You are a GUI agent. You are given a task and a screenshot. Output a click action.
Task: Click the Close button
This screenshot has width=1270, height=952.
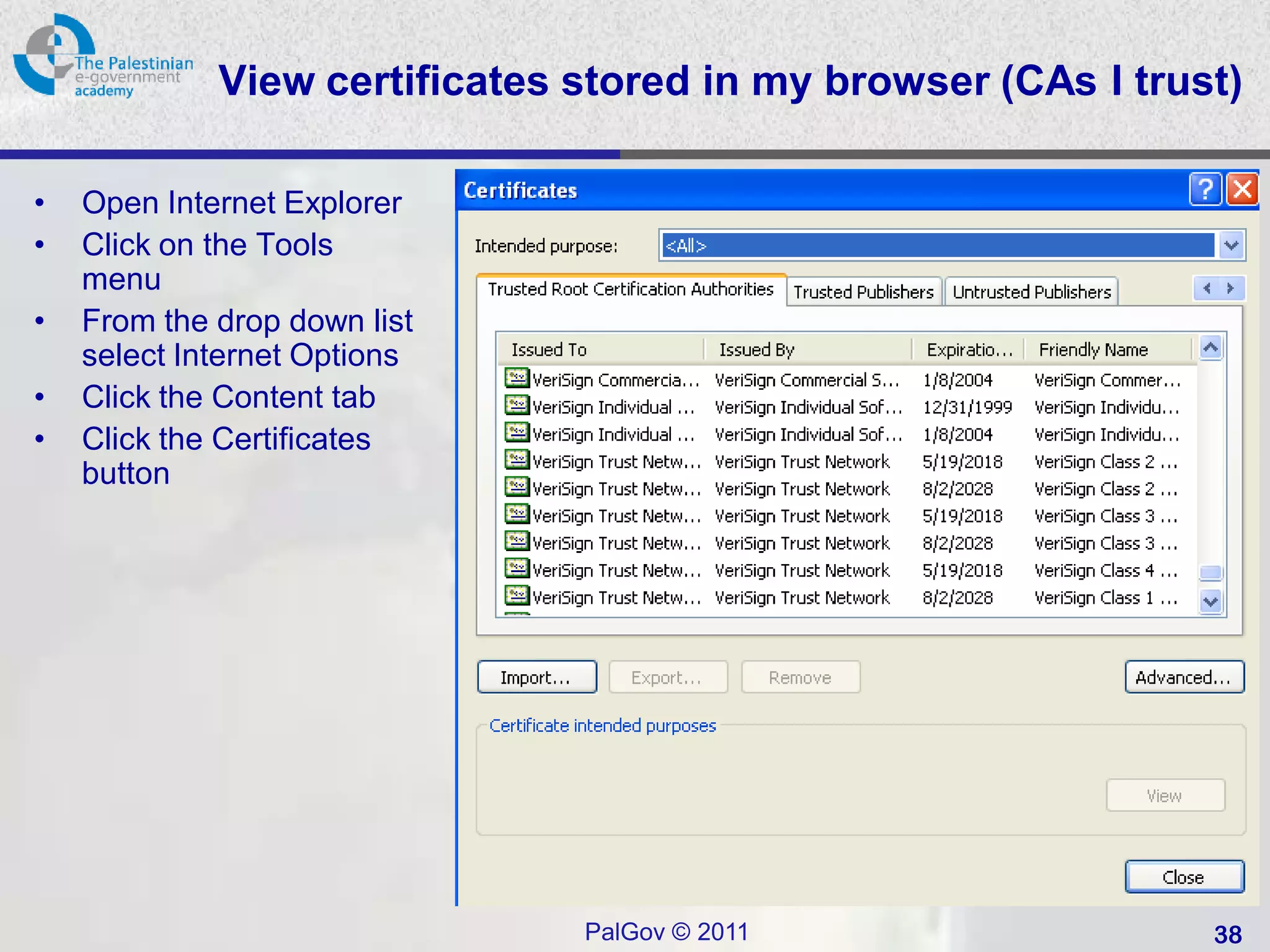click(x=1184, y=877)
